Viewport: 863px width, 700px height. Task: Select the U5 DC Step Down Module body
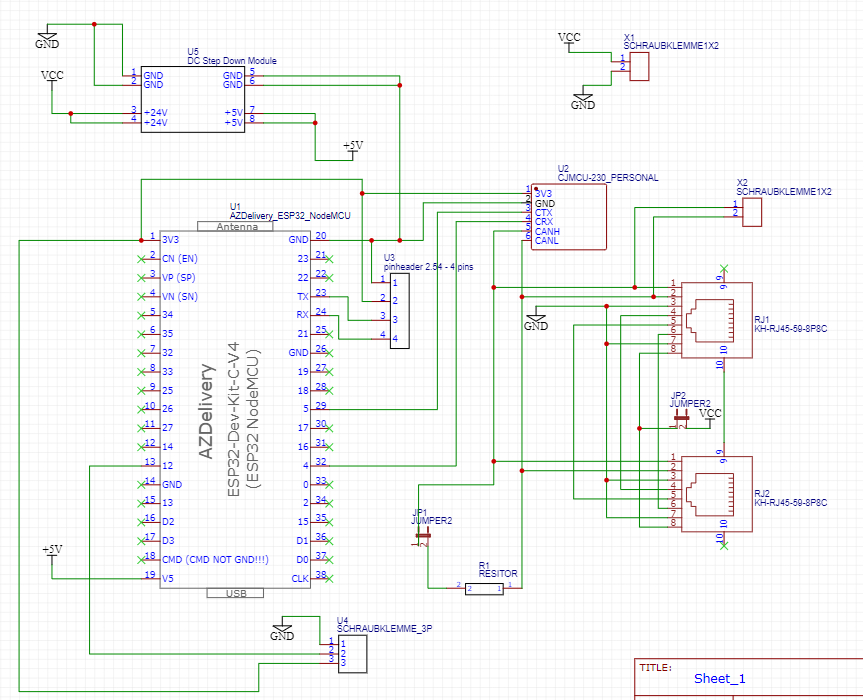click(x=193, y=99)
